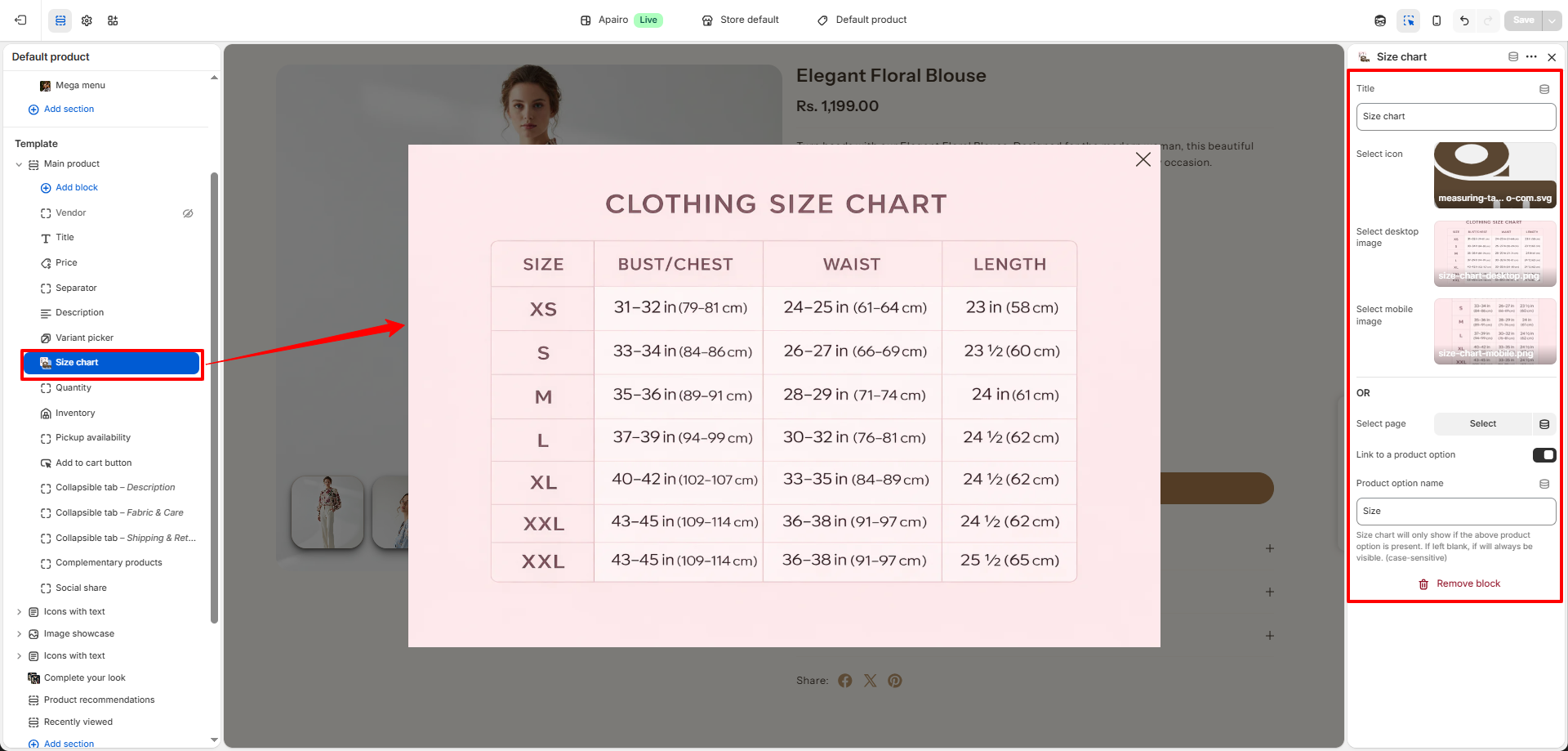Select Add to cart button block
Viewport: 1568px width, 751px height.
pyautogui.click(x=93, y=463)
